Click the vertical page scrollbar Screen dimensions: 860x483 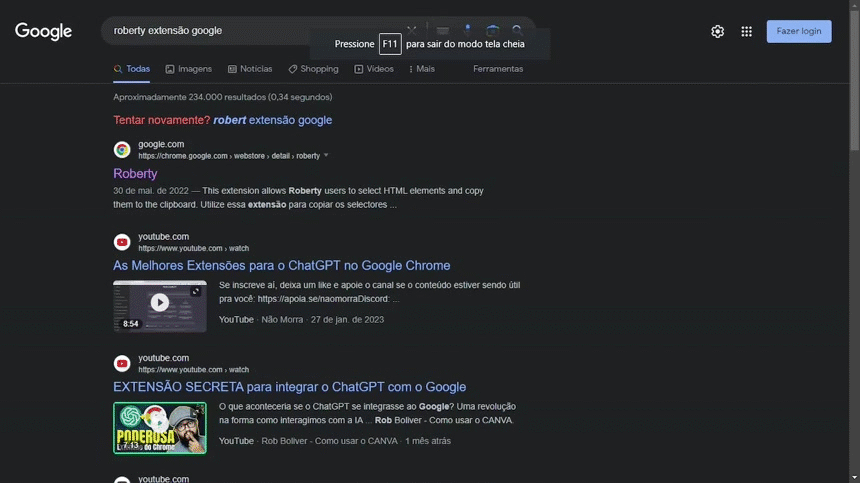tap(855, 79)
